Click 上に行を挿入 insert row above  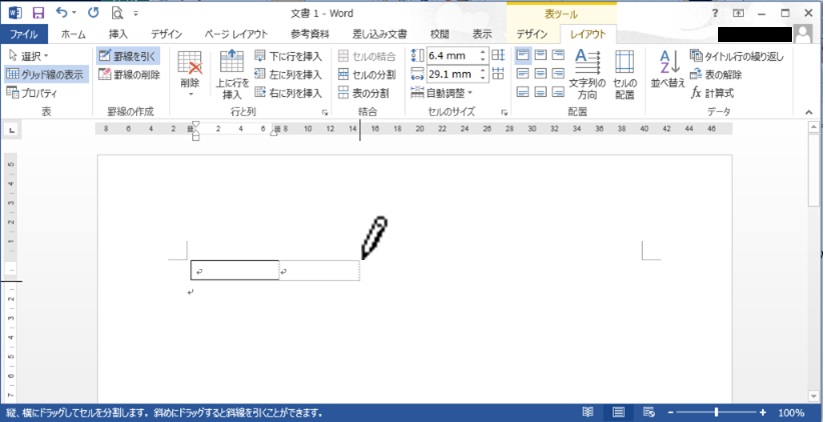[x=232, y=74]
